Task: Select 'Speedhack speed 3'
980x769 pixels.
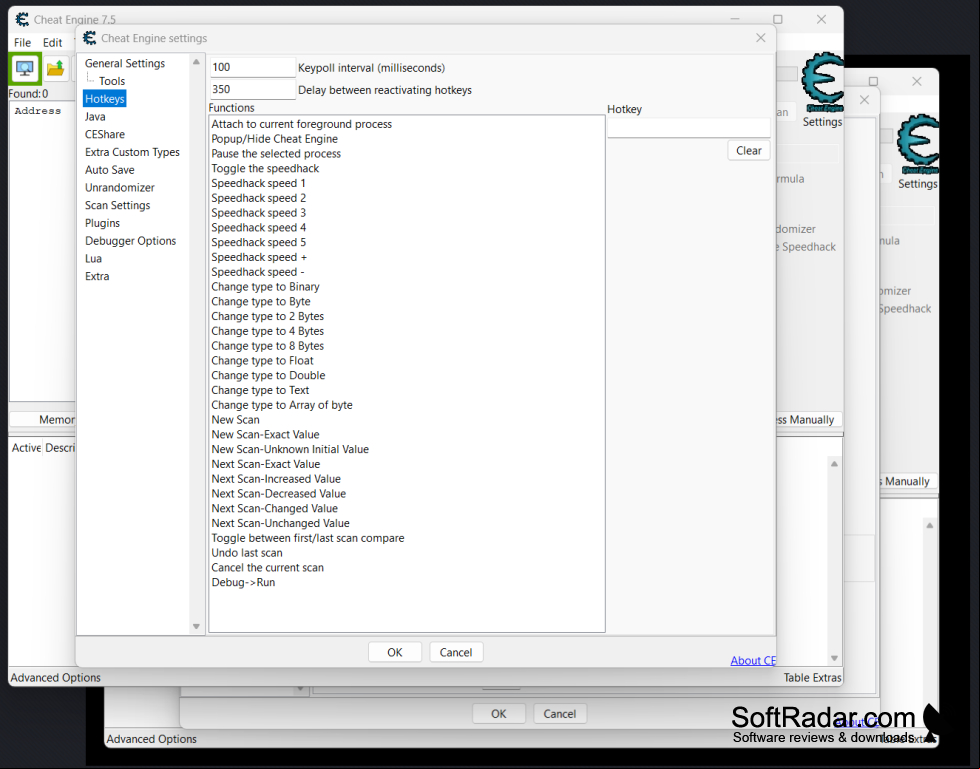Action: 258,213
